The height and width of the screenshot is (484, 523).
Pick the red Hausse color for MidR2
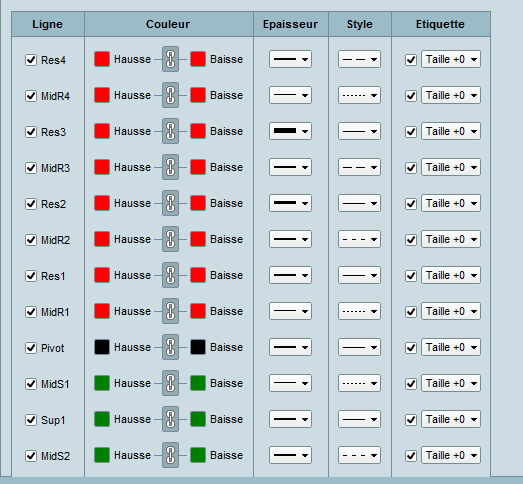[x=102, y=239]
